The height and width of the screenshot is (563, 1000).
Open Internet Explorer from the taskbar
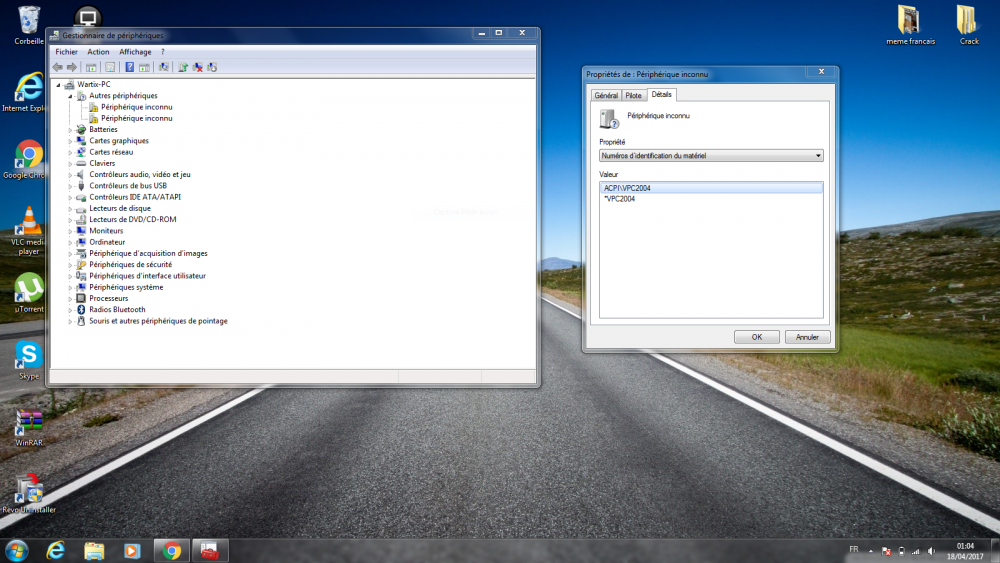[56, 550]
